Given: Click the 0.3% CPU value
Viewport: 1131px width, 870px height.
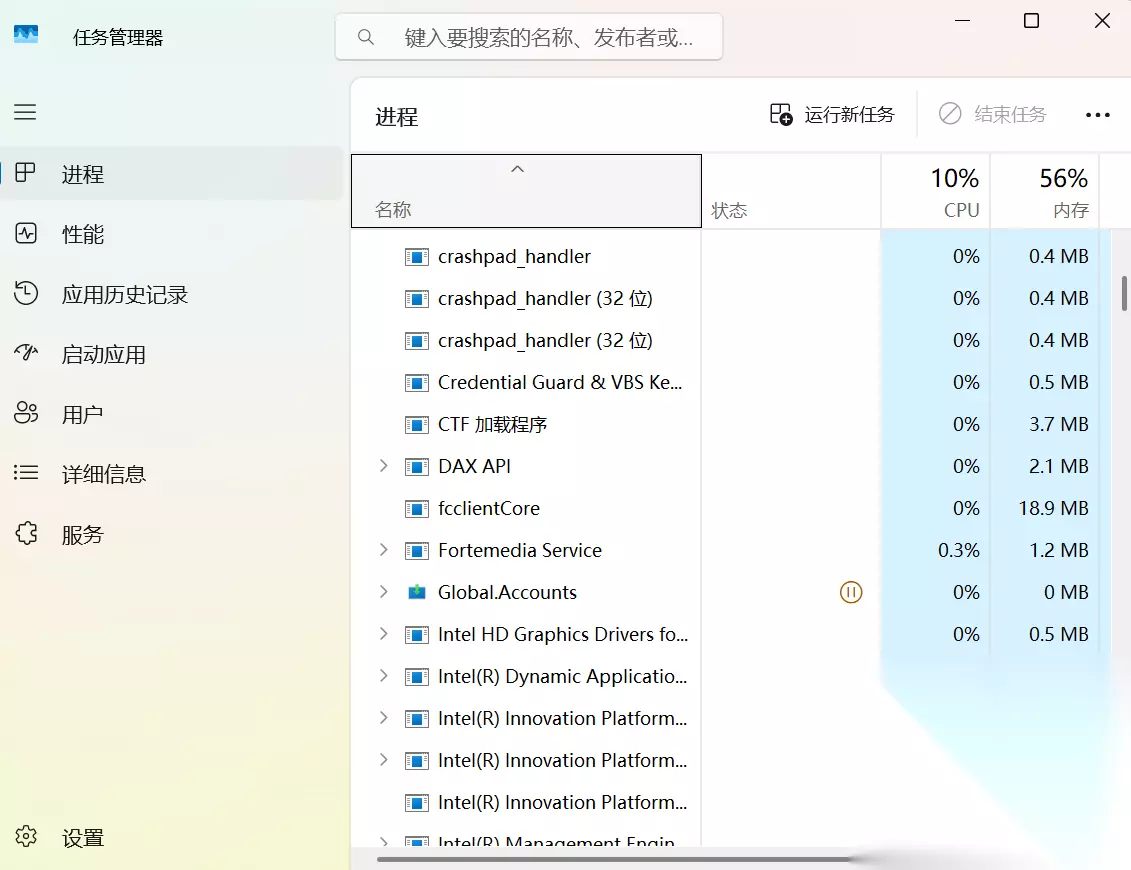Looking at the screenshot, I should [x=959, y=550].
